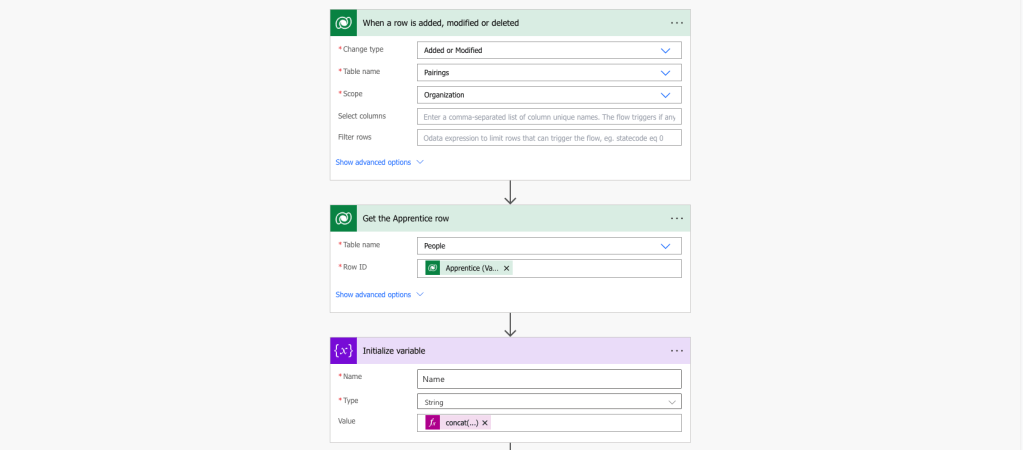The image size is (1023, 450).
Task: Click the Initialize variable purple icon
Action: (343, 351)
